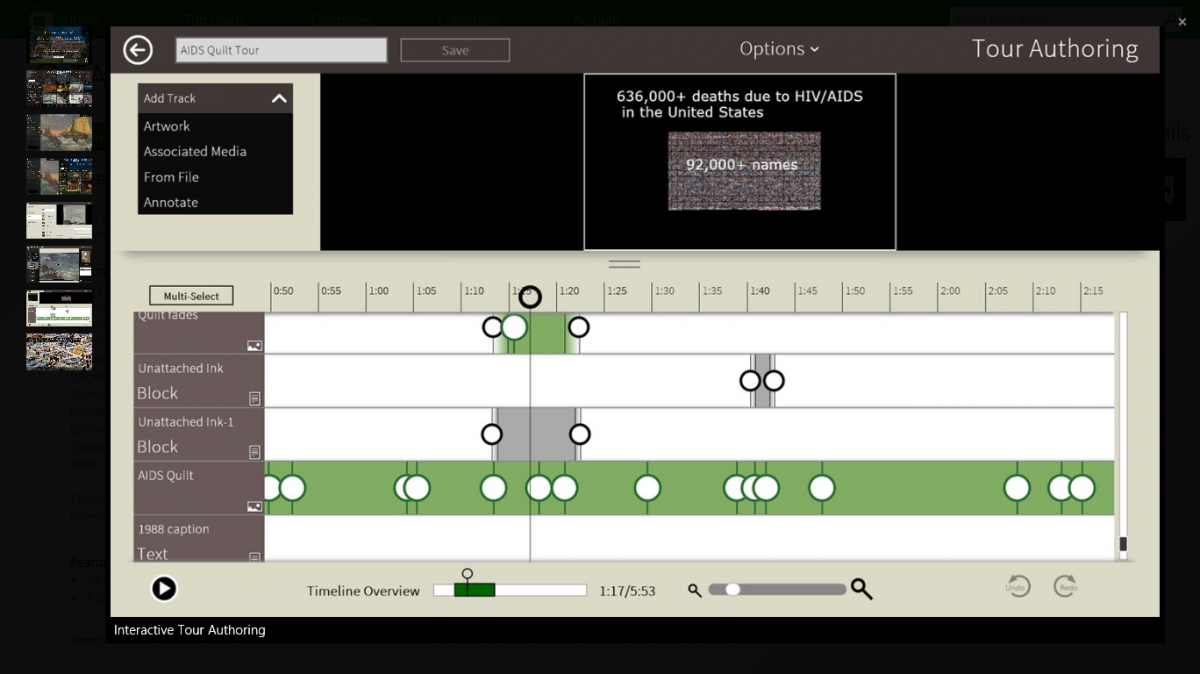Click AIDS Quilt keyframe near 1:47
Image resolution: width=1200 pixels, height=674 pixels.
pyautogui.click(x=821, y=488)
